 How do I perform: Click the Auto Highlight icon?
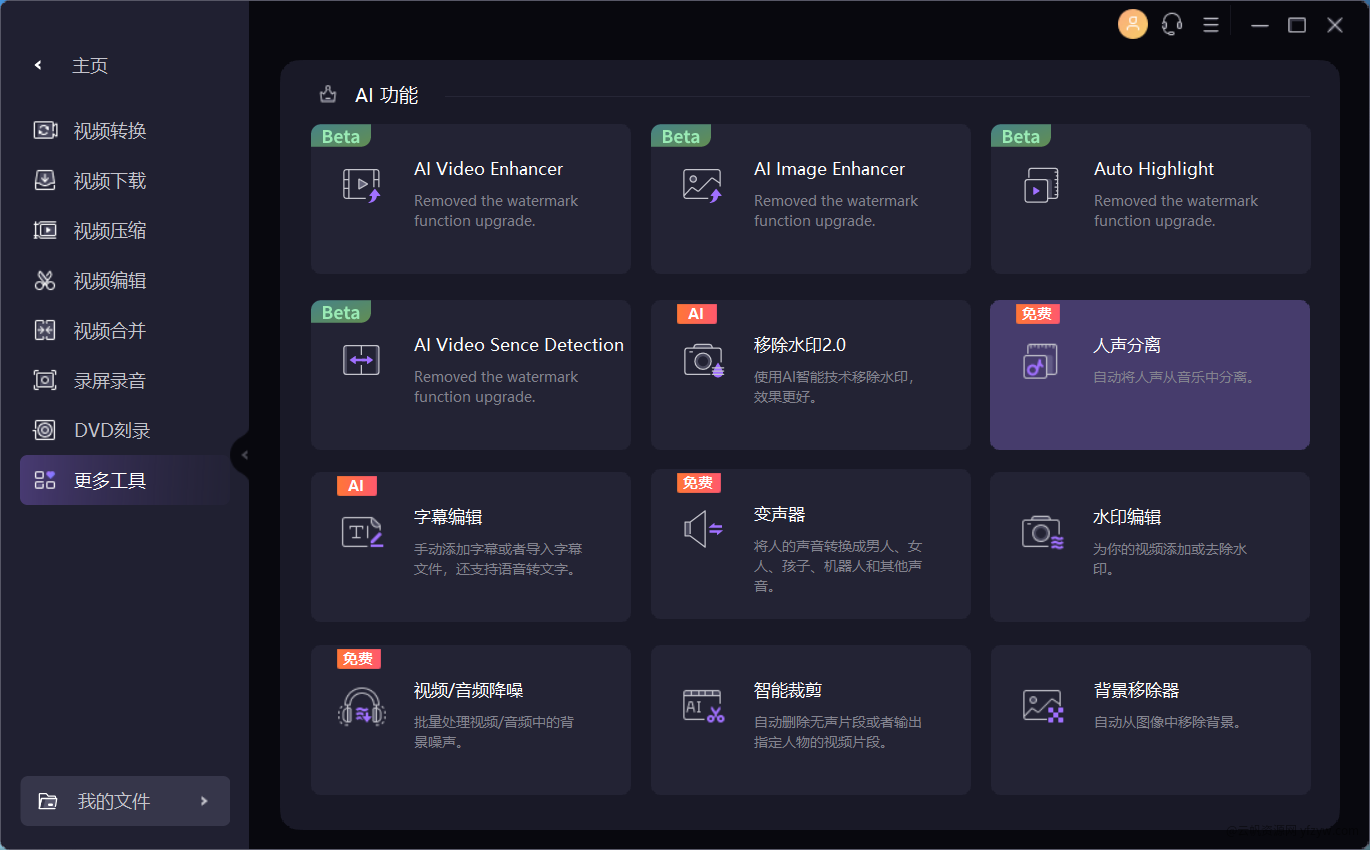click(1041, 185)
